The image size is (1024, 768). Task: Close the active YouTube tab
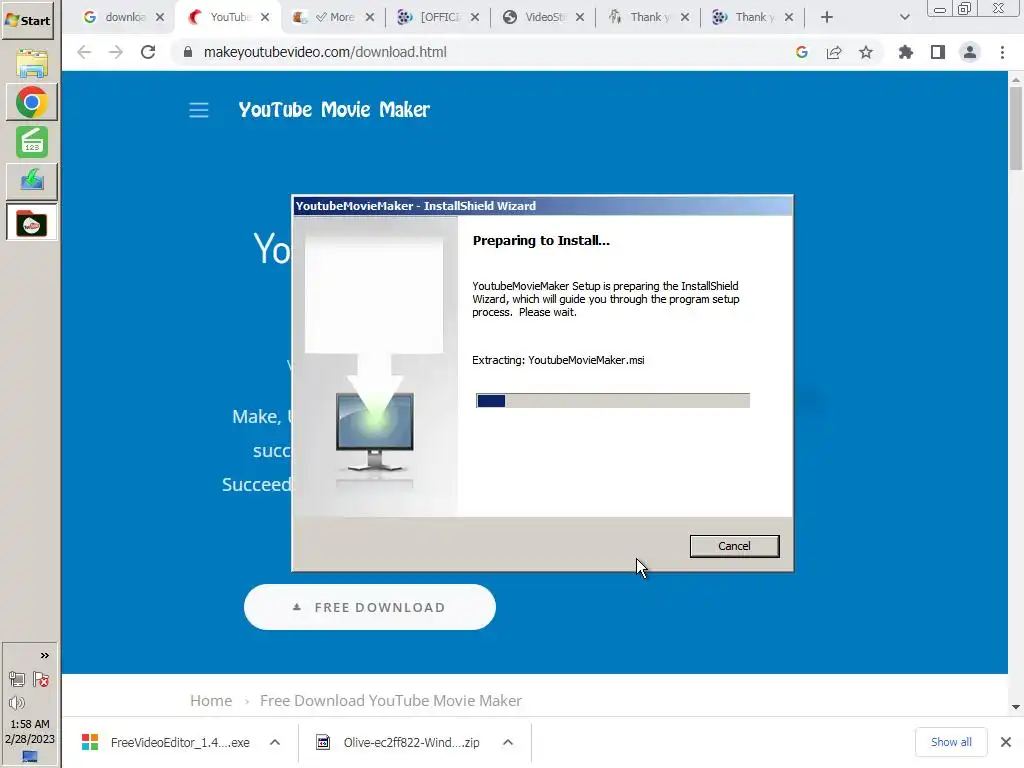pos(264,18)
